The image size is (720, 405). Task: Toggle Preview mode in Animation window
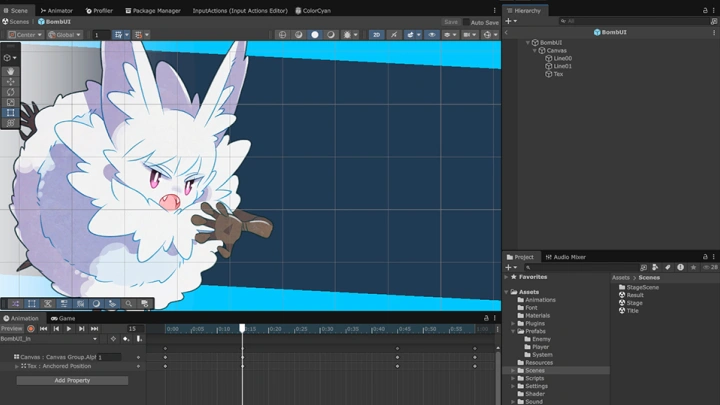point(11,329)
